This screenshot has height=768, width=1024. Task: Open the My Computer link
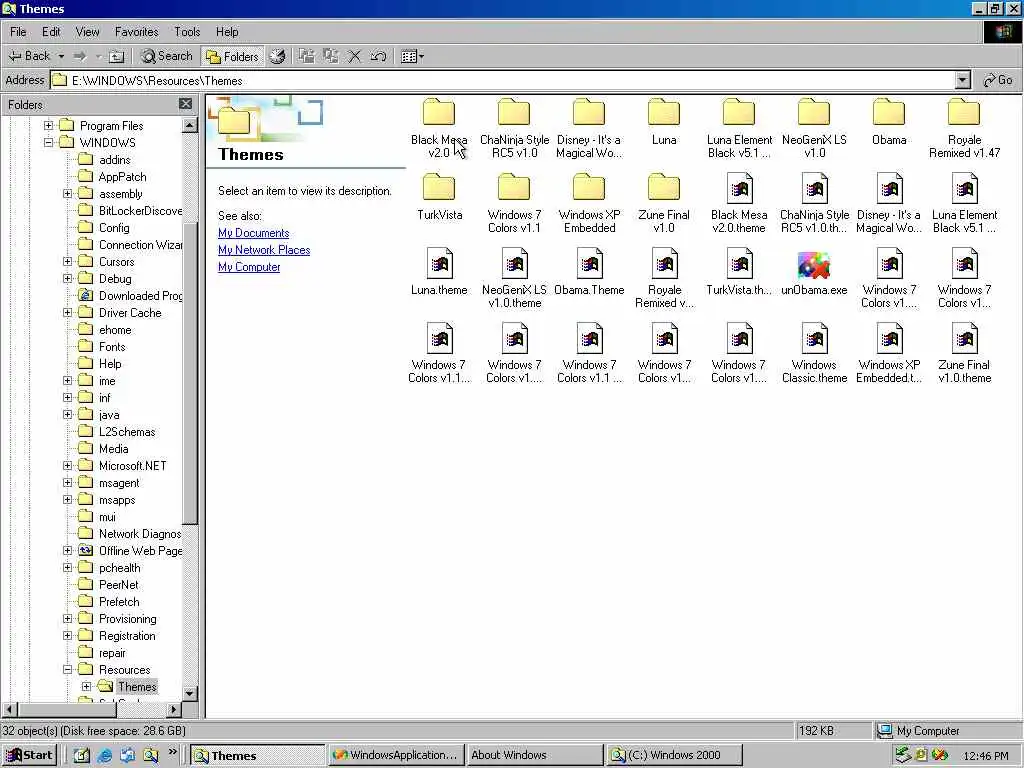pyautogui.click(x=249, y=267)
